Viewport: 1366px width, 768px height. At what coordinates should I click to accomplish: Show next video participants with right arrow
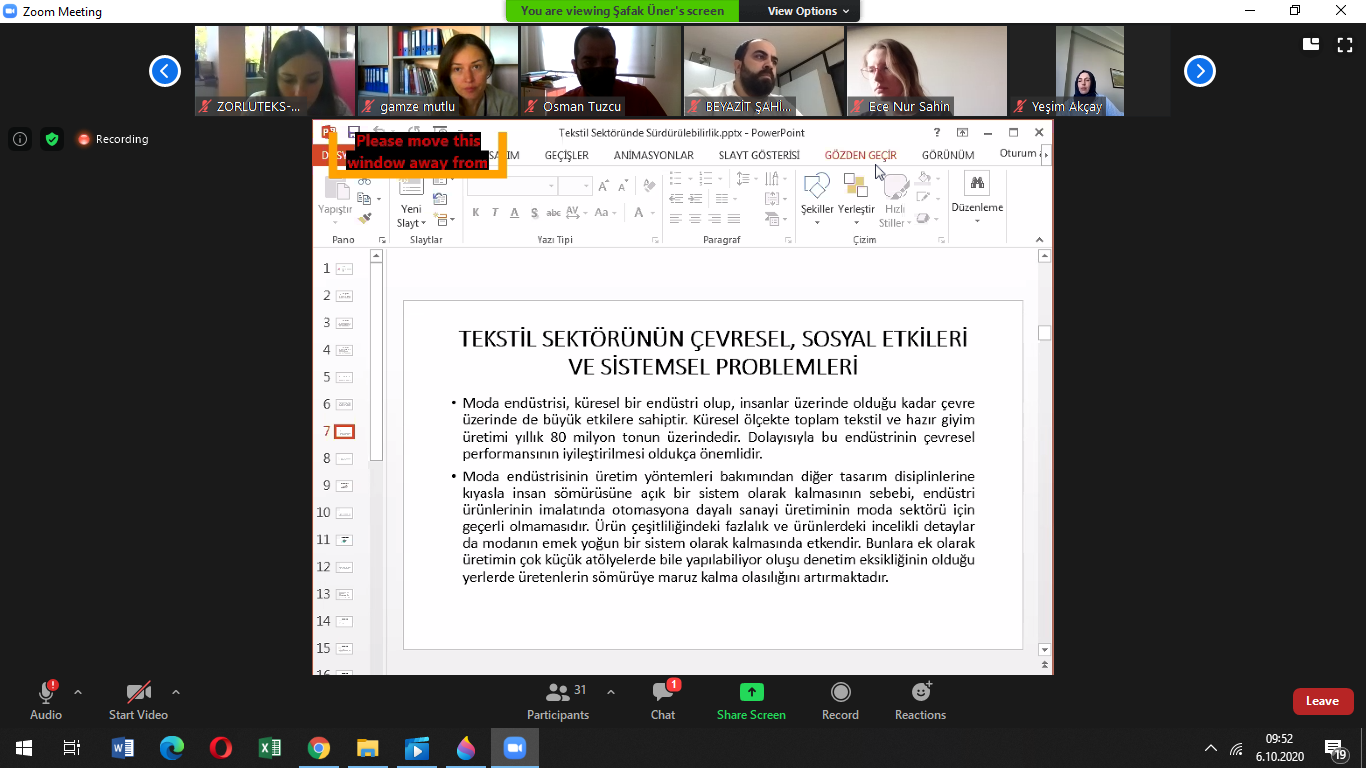(1200, 71)
